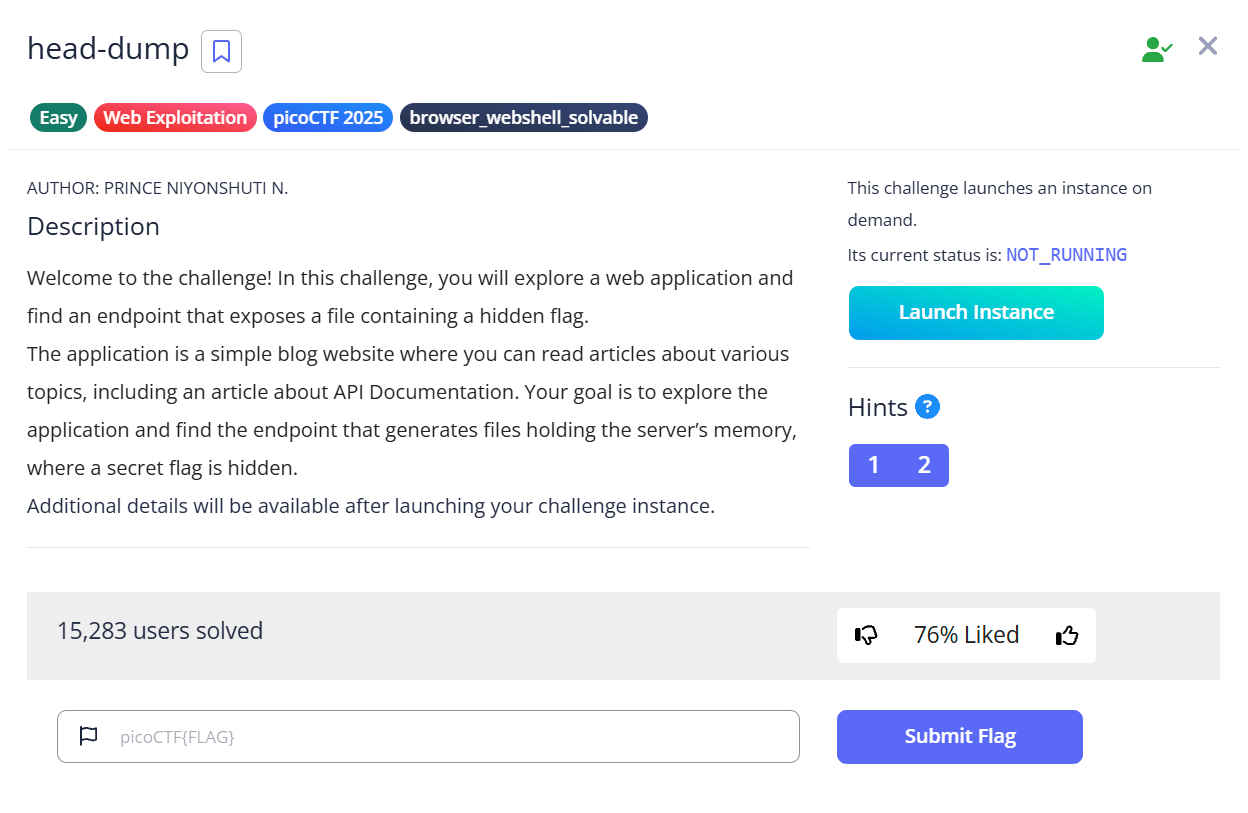Open the Hints help question-mark icon

tap(927, 407)
